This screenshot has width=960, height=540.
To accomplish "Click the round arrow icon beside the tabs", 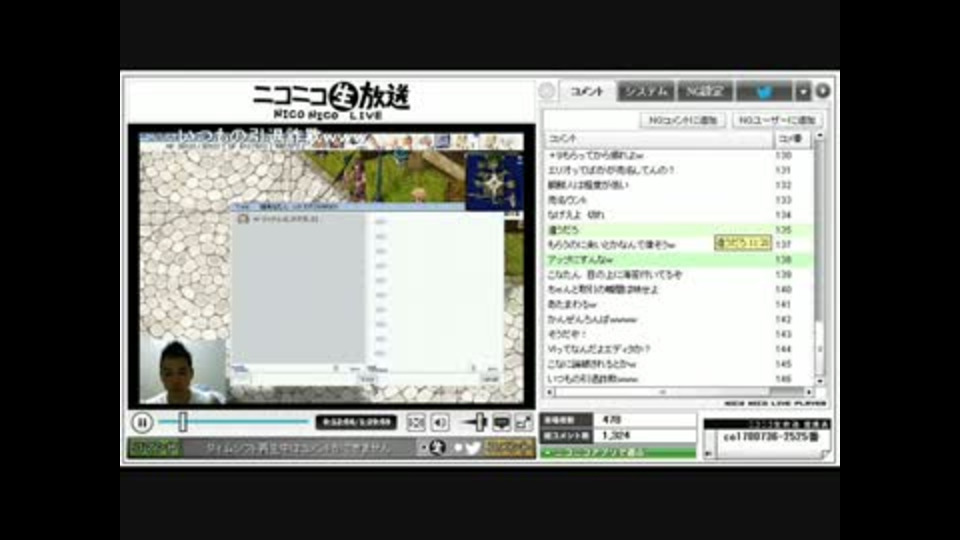I will tap(823, 91).
